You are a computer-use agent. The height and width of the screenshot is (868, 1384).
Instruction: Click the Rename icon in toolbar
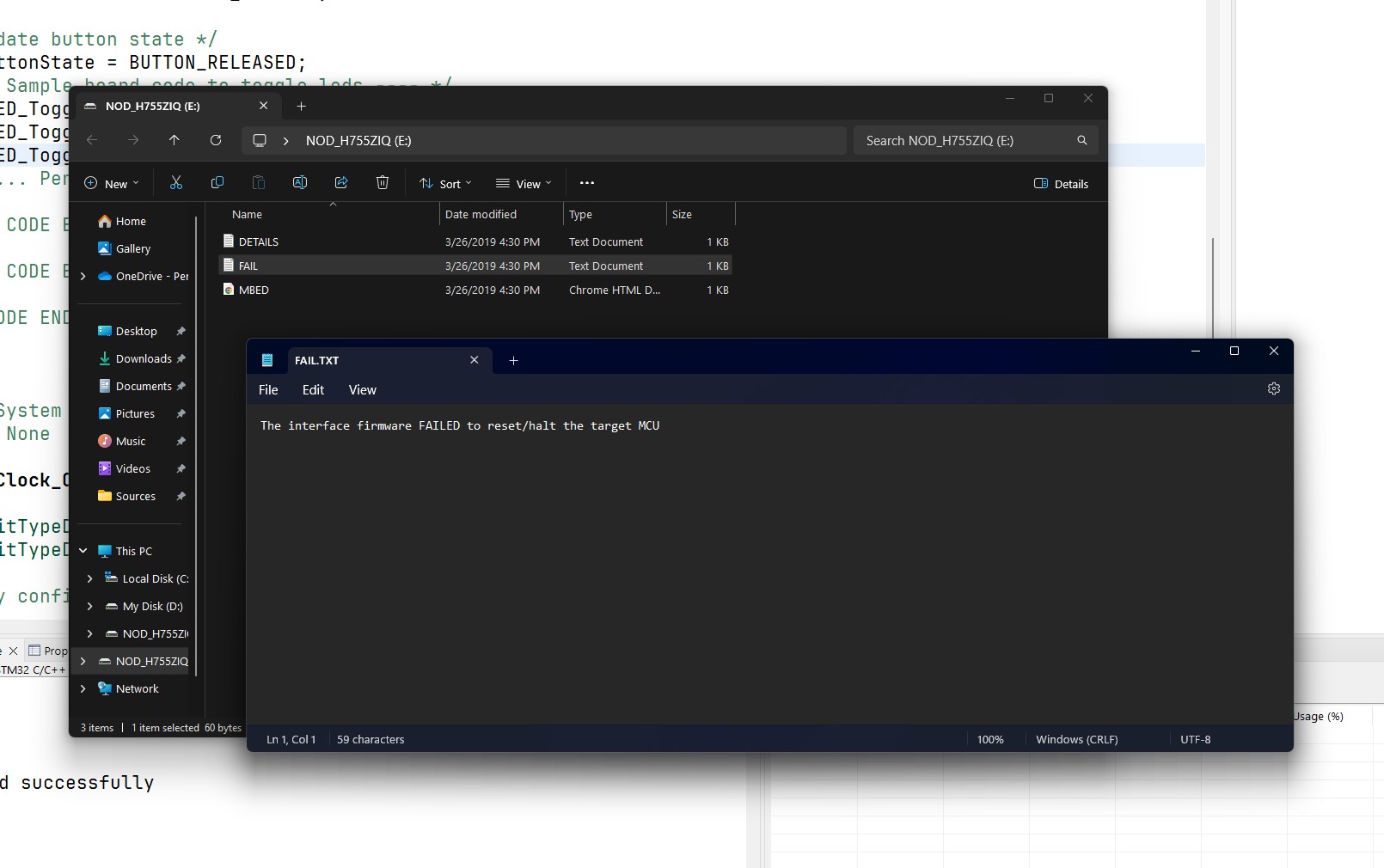(x=300, y=183)
